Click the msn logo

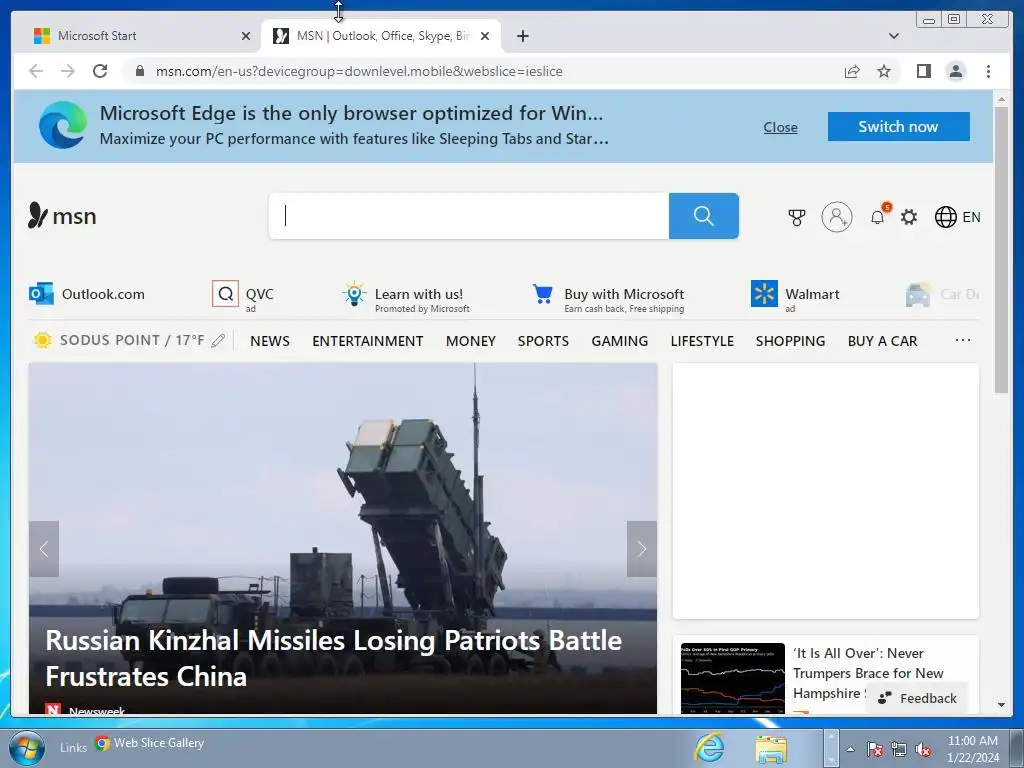click(62, 216)
